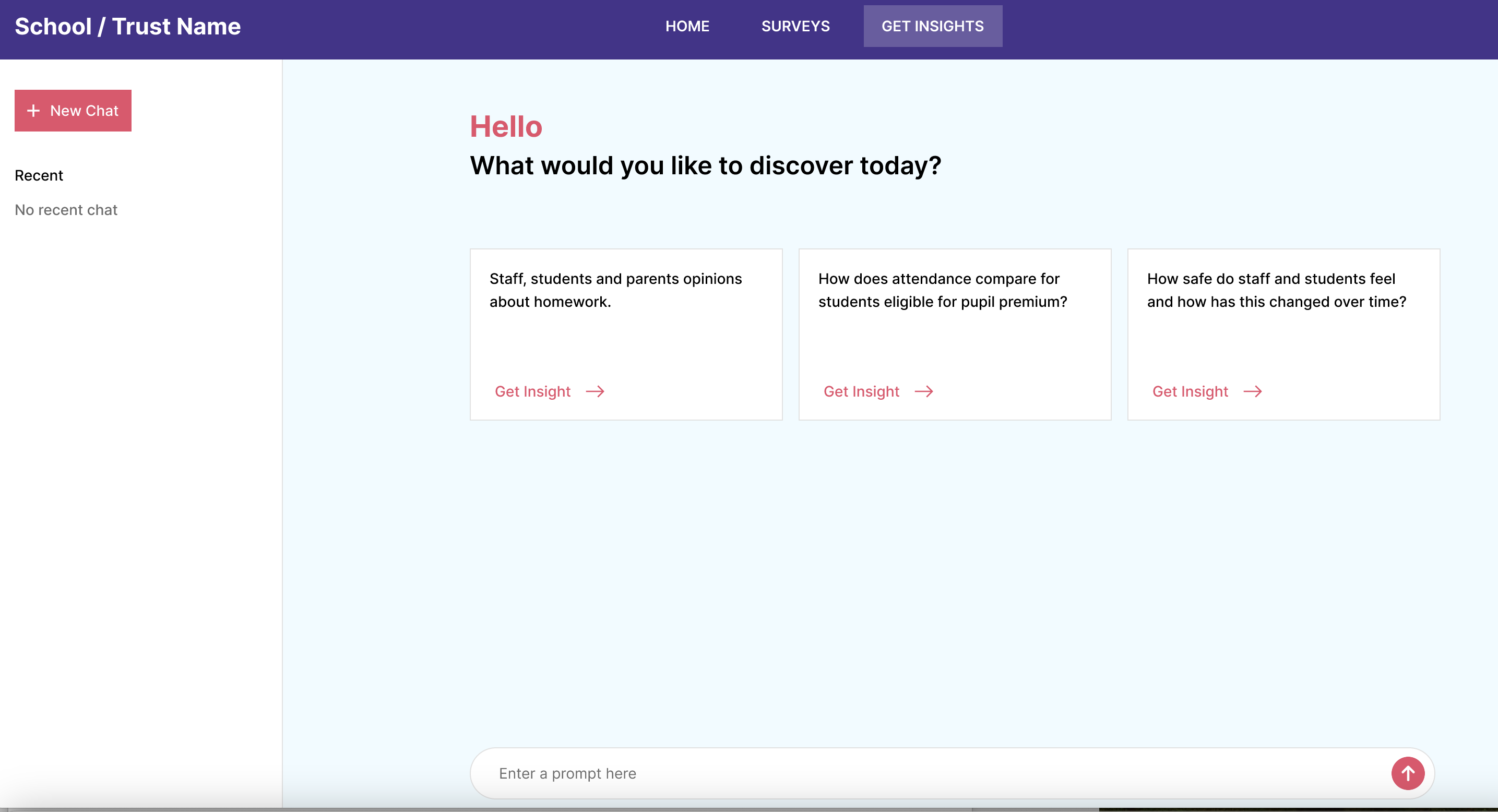Click the School / Trust Name title
The image size is (1498, 812).
tap(127, 26)
